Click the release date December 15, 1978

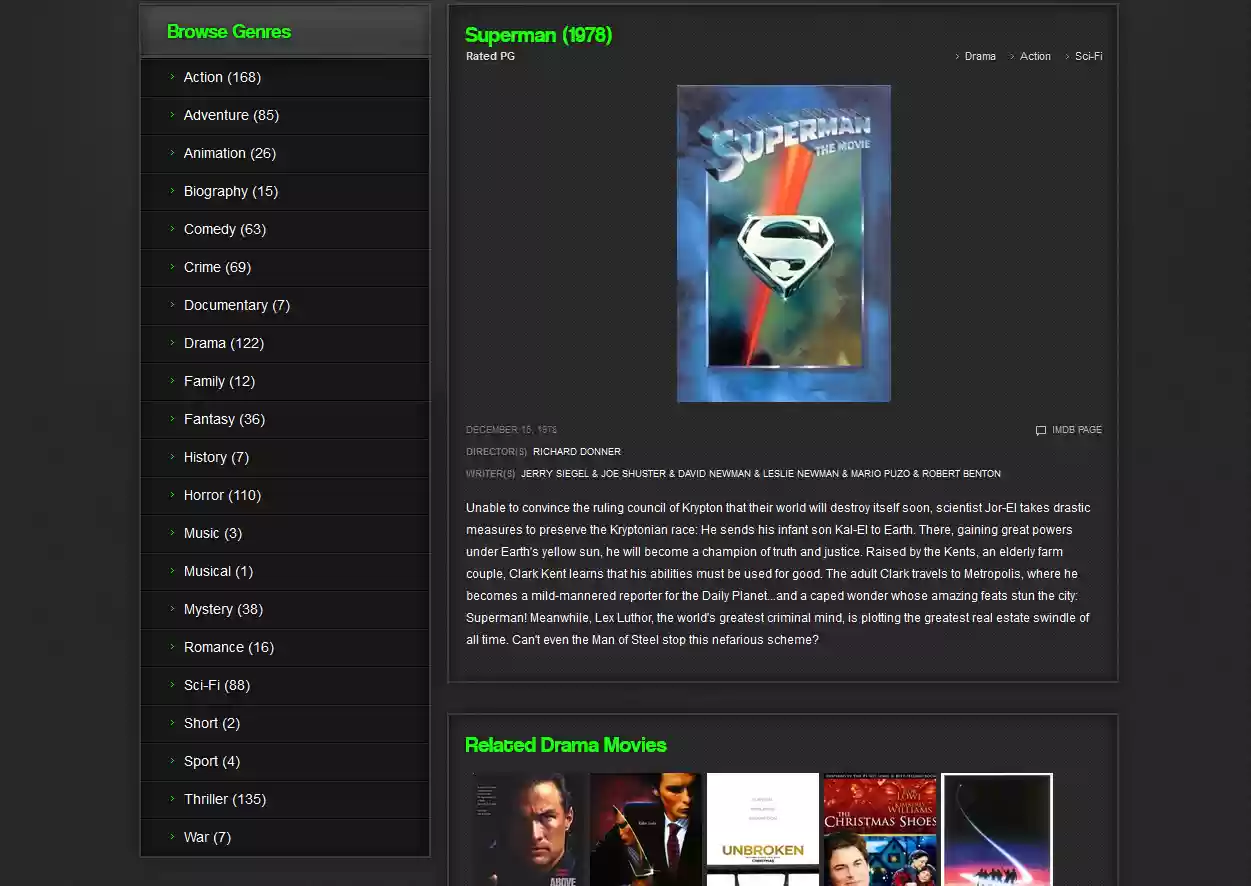pyautogui.click(x=511, y=430)
